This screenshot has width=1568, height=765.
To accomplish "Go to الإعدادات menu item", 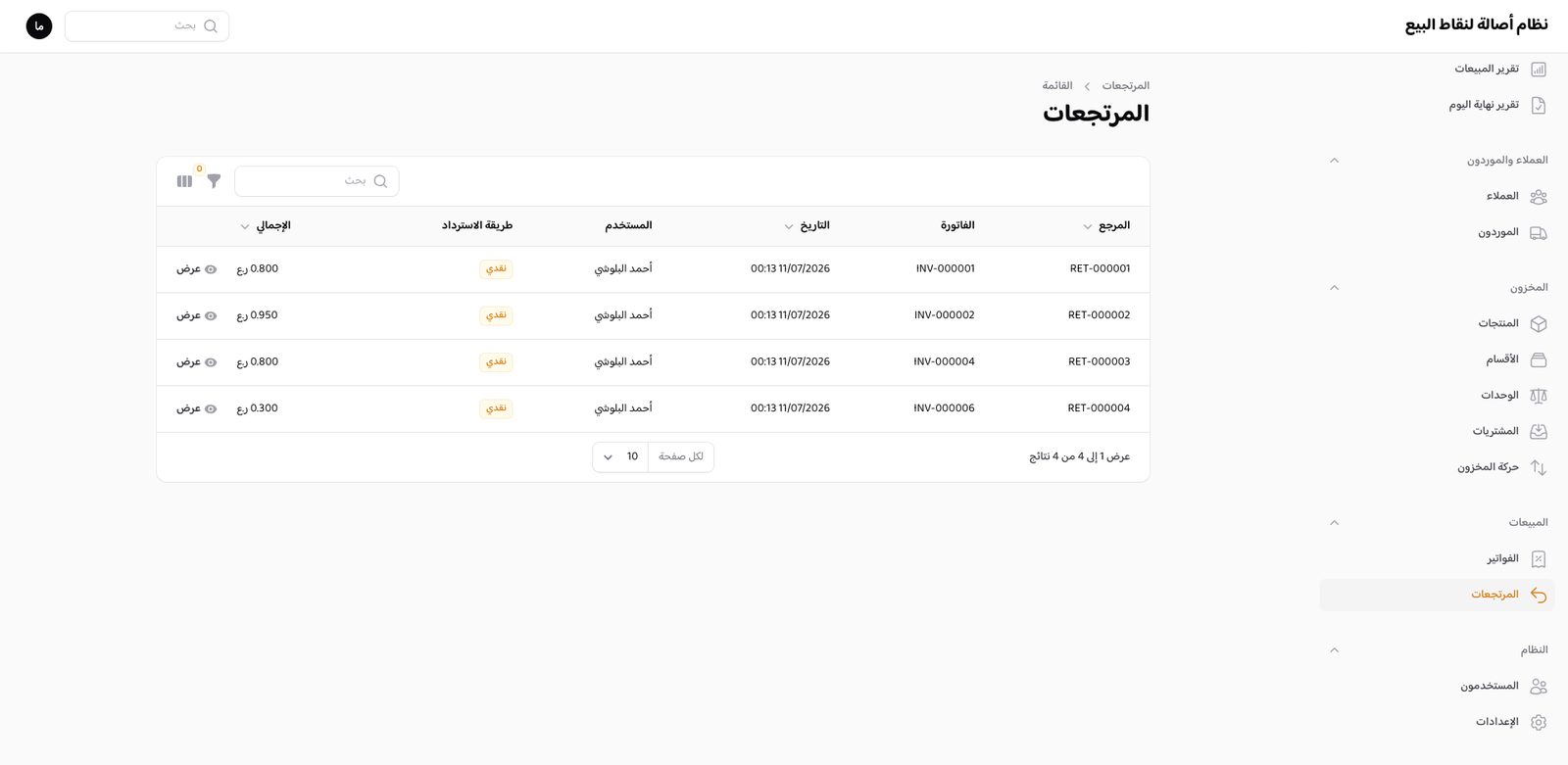I will pos(1437,722).
